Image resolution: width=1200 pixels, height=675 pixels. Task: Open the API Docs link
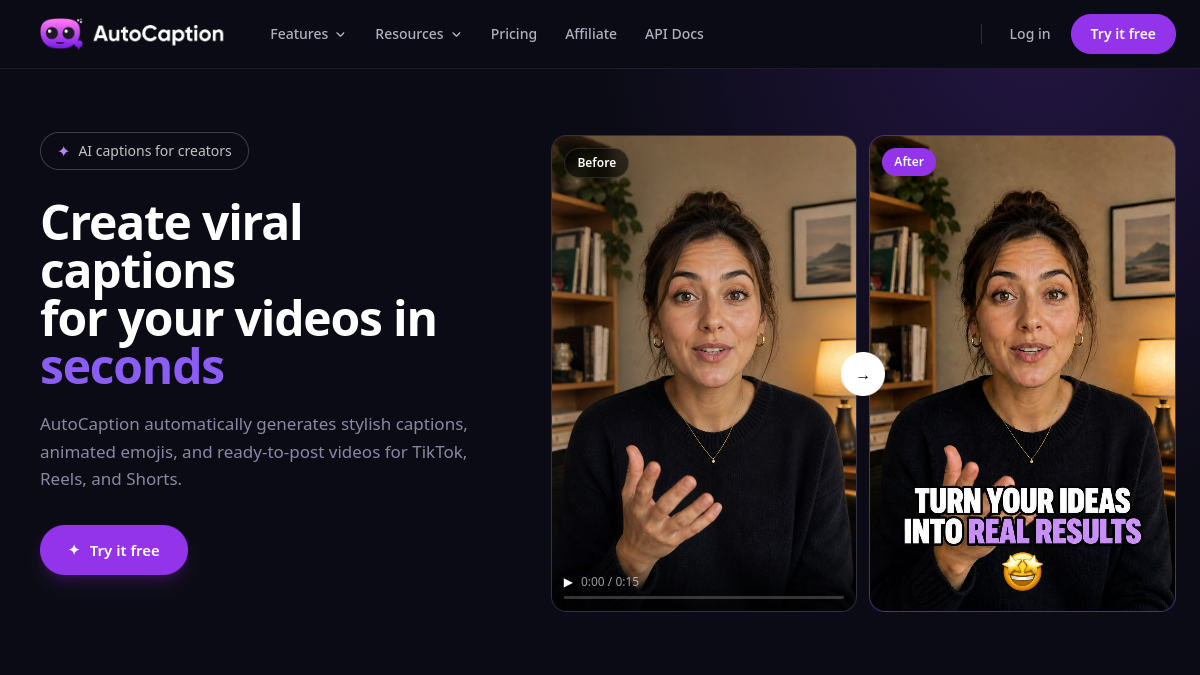(674, 34)
